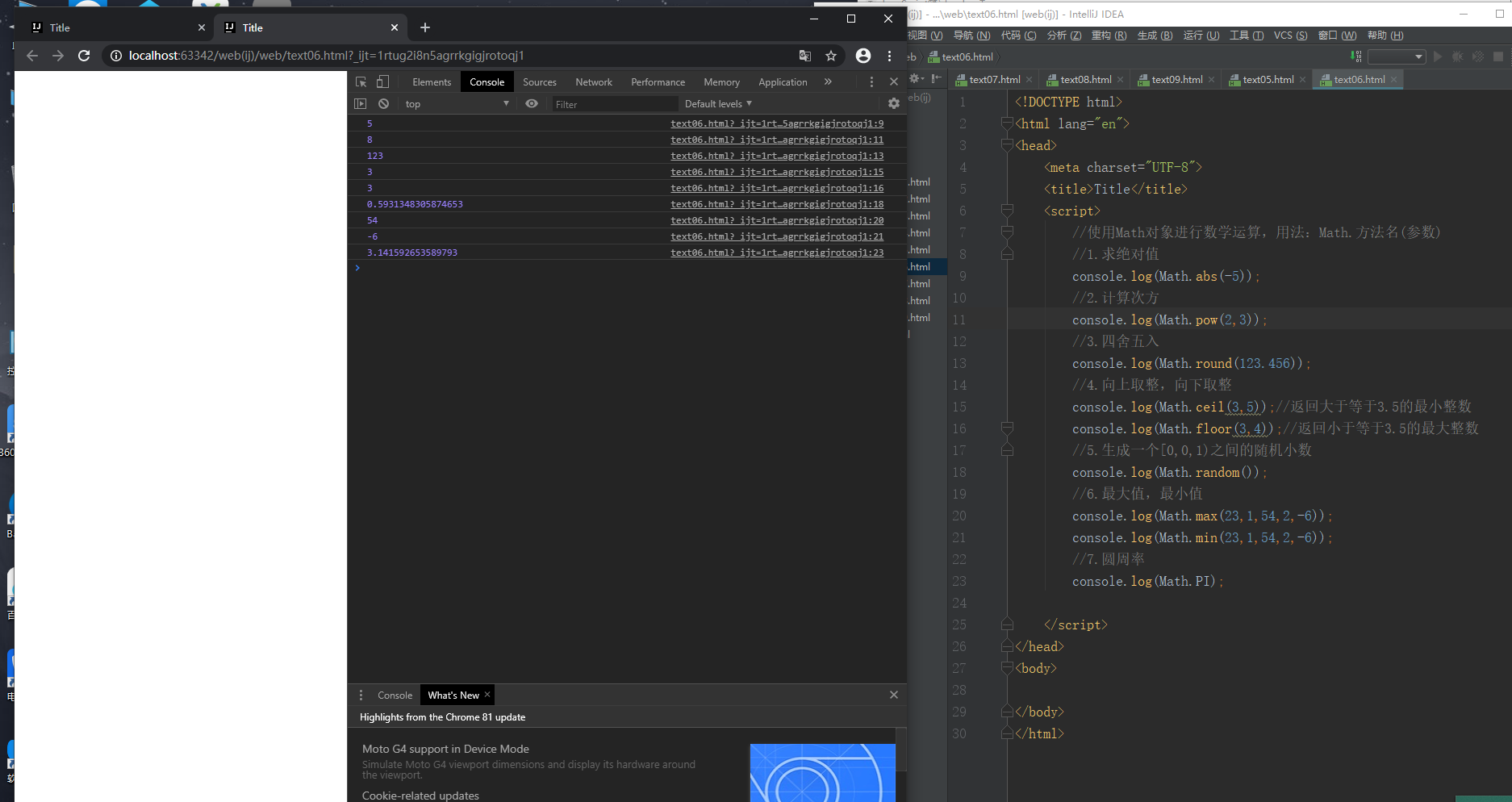The width and height of the screenshot is (1512, 802).
Task: Switch to the Elements tab in DevTools
Action: pos(432,81)
